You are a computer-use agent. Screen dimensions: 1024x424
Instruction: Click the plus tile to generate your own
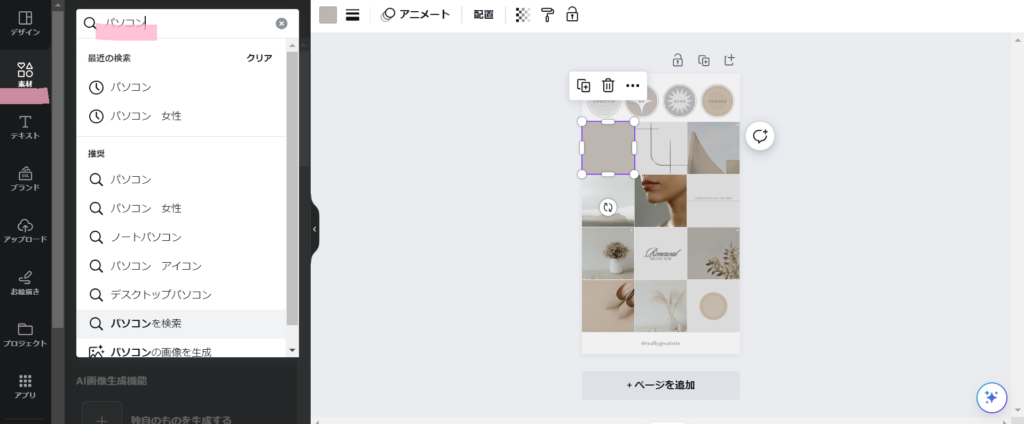pos(102,415)
